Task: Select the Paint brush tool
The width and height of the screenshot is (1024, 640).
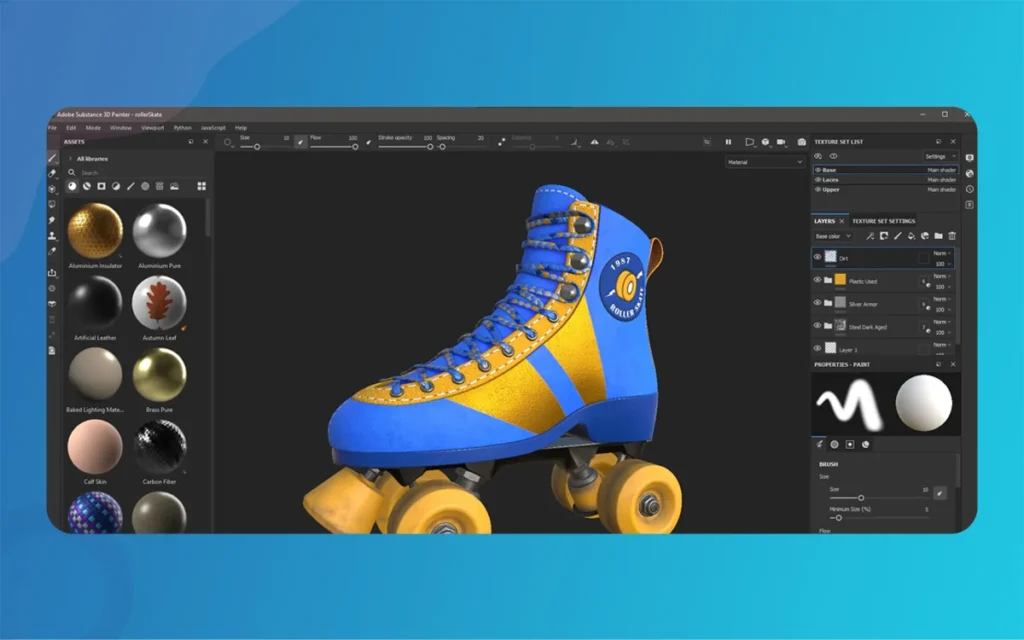Action: pos(53,158)
